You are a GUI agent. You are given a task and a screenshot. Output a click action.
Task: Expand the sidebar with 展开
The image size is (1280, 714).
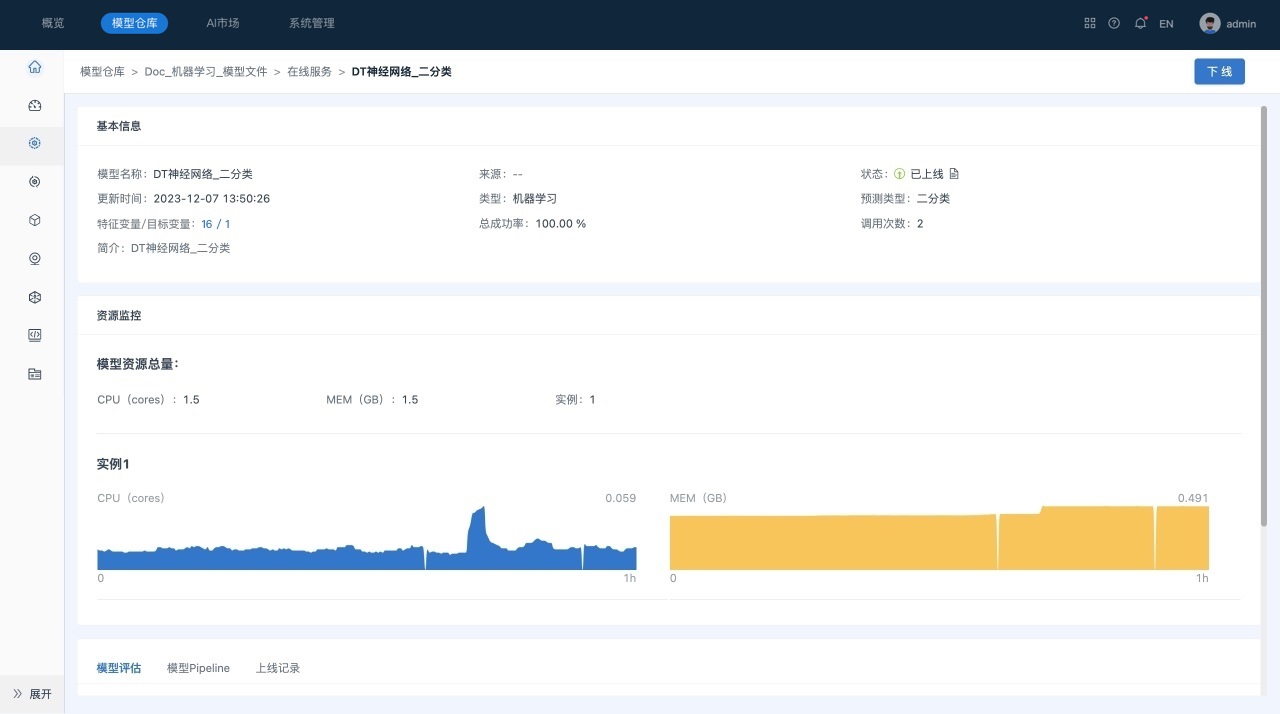[x=32, y=693]
